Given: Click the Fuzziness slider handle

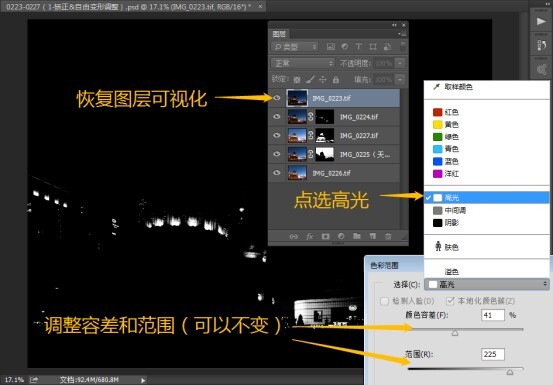Looking at the screenshot, I should point(455,332).
